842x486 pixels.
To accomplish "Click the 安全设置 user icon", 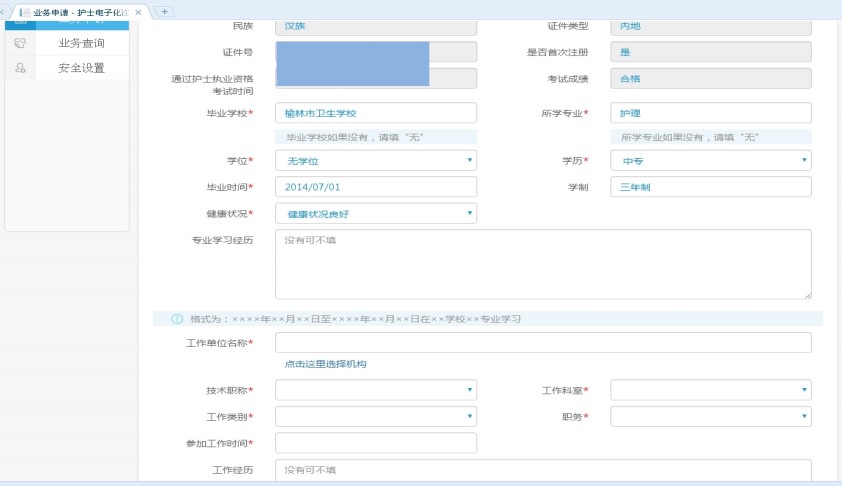I will coord(20,68).
